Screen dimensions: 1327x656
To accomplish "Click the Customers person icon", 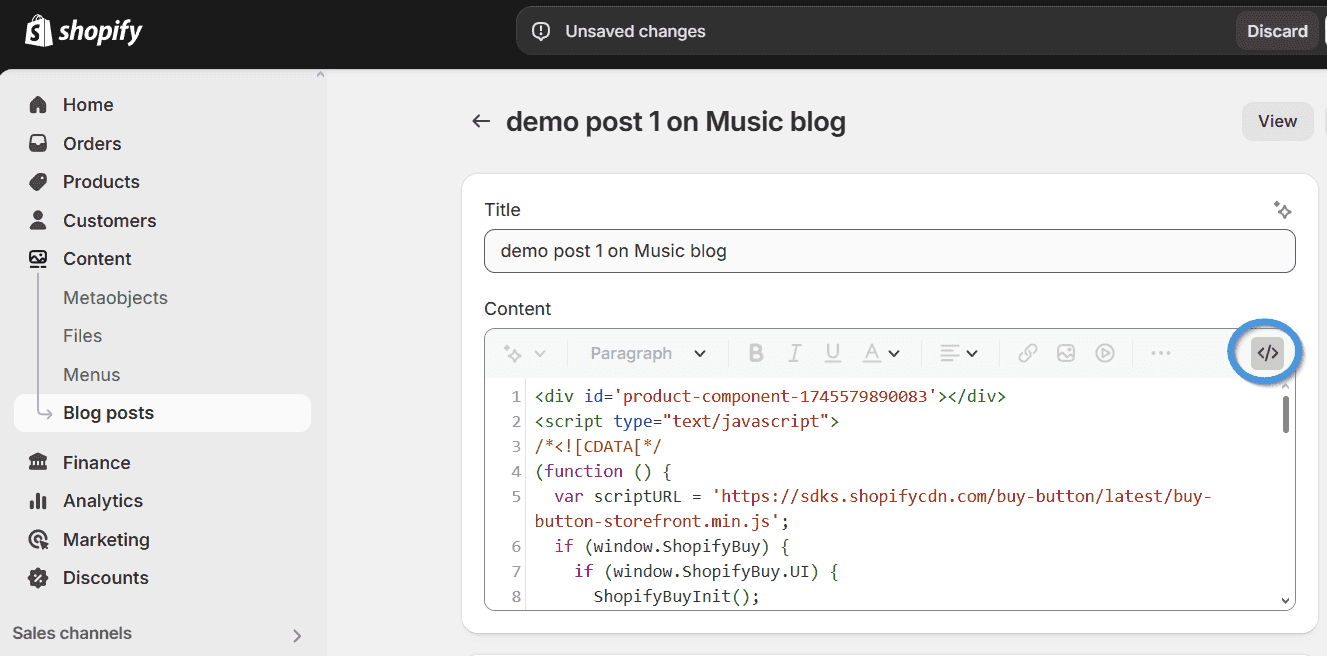I will click(x=38, y=220).
